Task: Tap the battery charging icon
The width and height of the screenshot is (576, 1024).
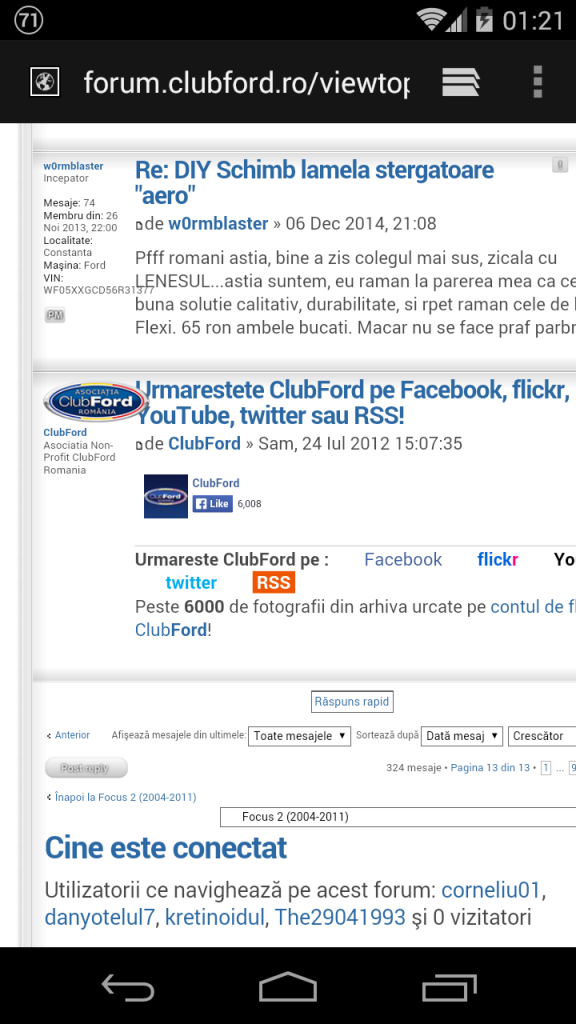Action: [484, 20]
